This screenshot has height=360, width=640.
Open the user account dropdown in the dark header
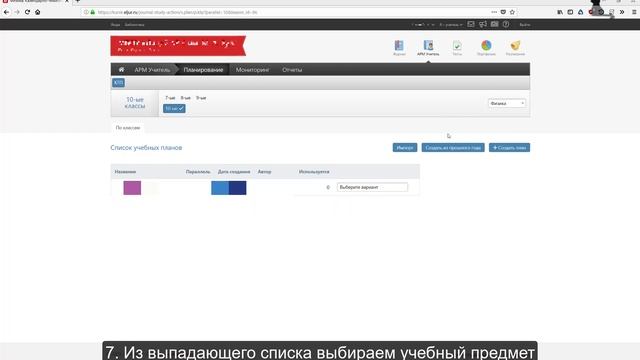tap(423, 25)
